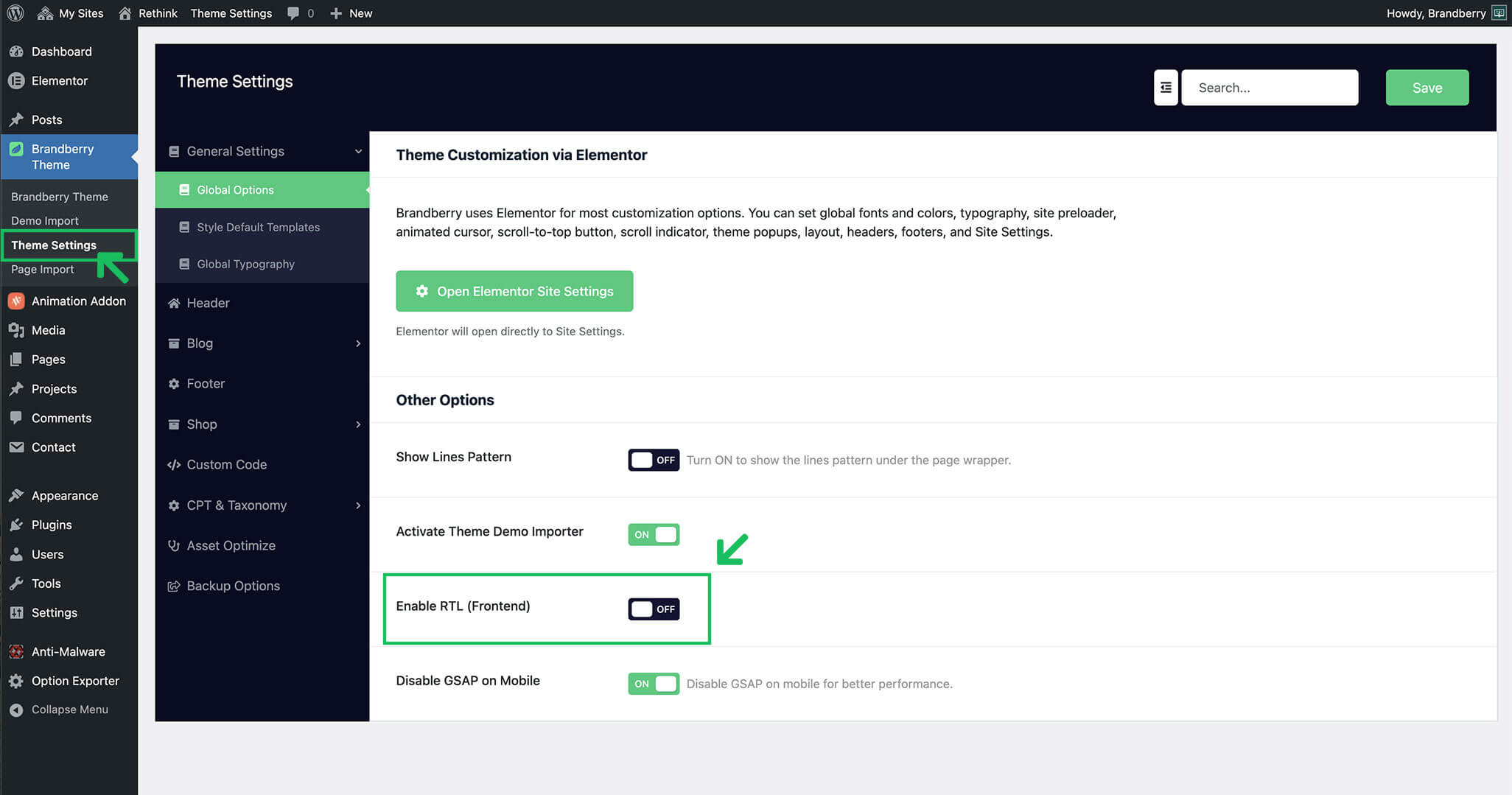Focus the Search settings field
Viewport: 1512px width, 795px height.
(x=1270, y=88)
